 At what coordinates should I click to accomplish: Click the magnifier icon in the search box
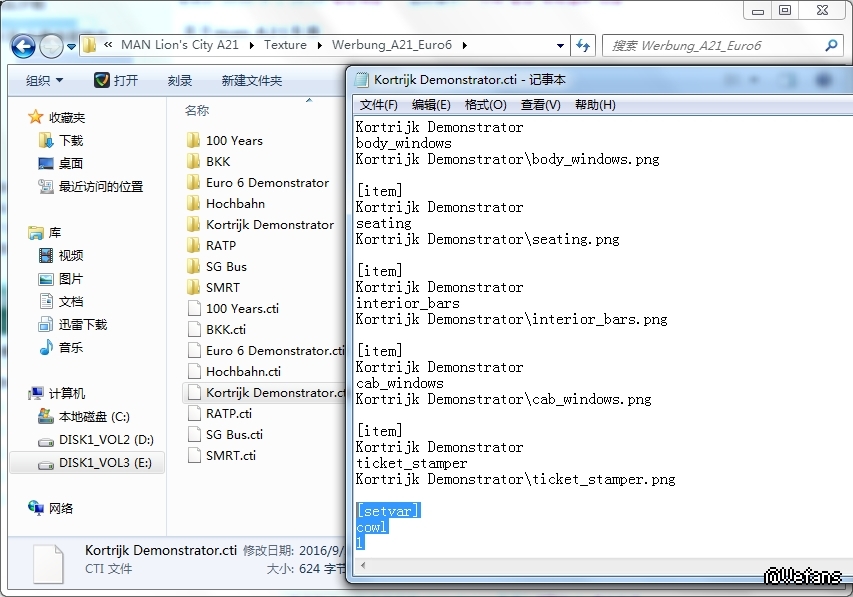[x=831, y=46]
